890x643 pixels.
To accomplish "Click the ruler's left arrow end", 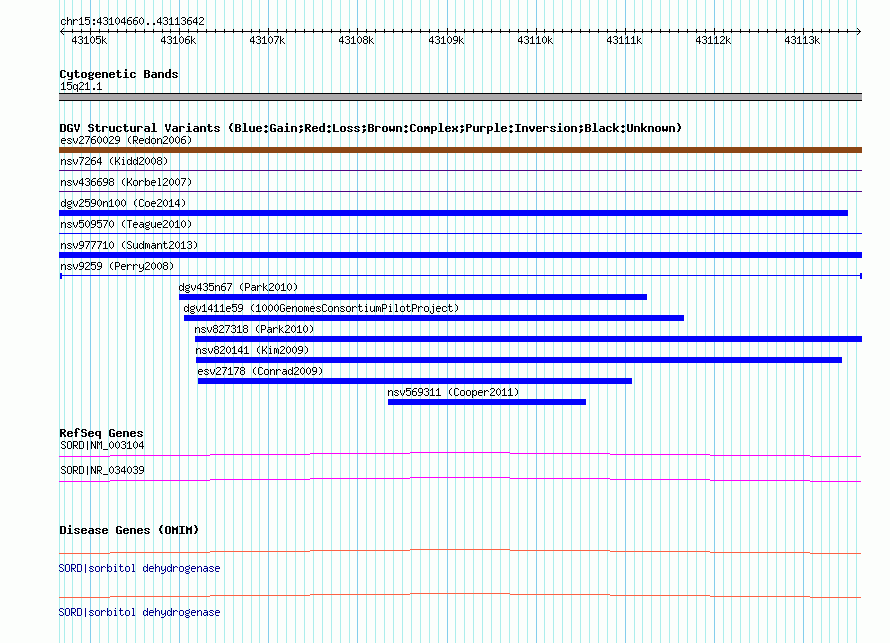I will click(x=62, y=31).
